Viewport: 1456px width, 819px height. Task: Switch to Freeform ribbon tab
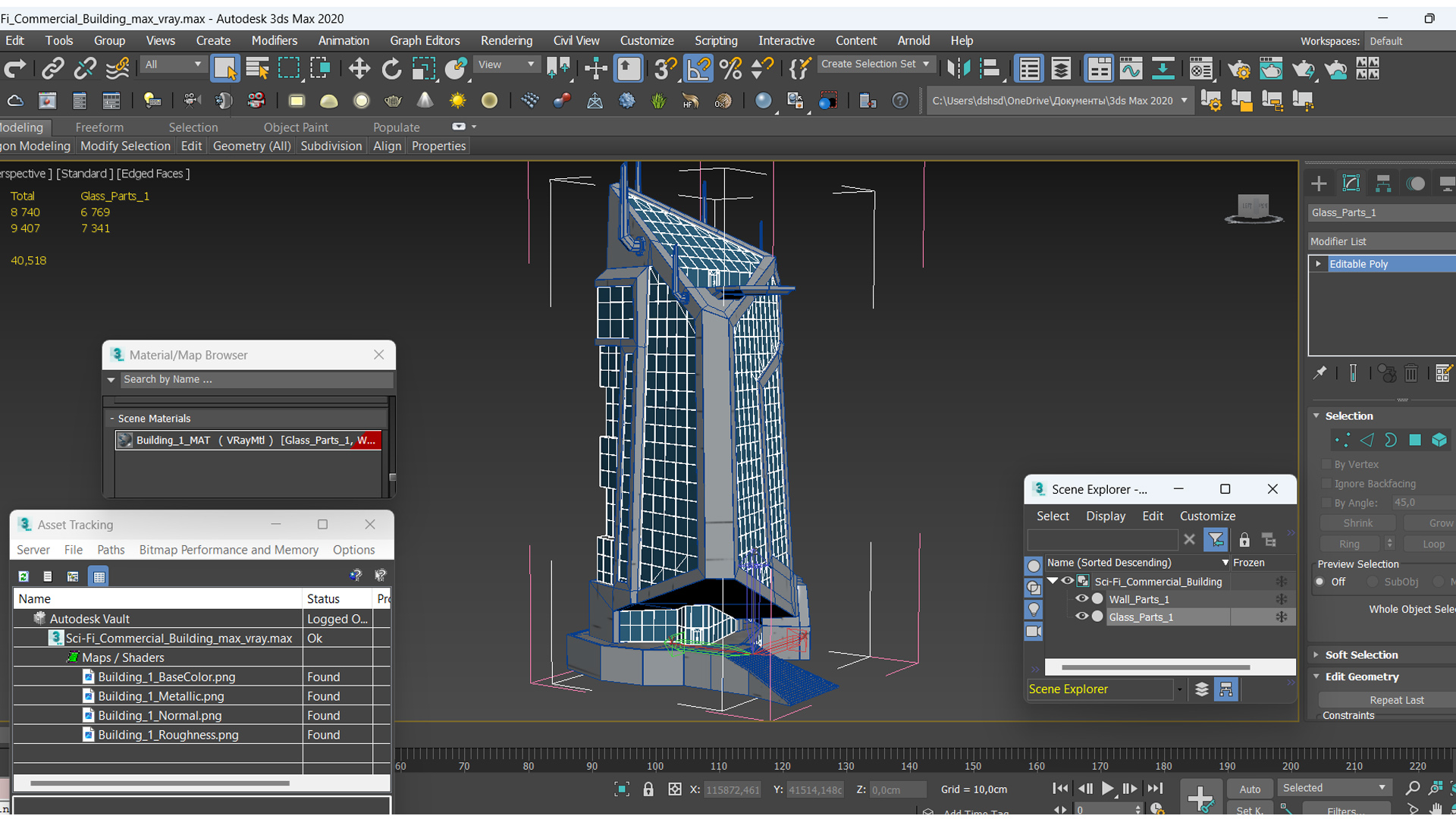point(99,127)
